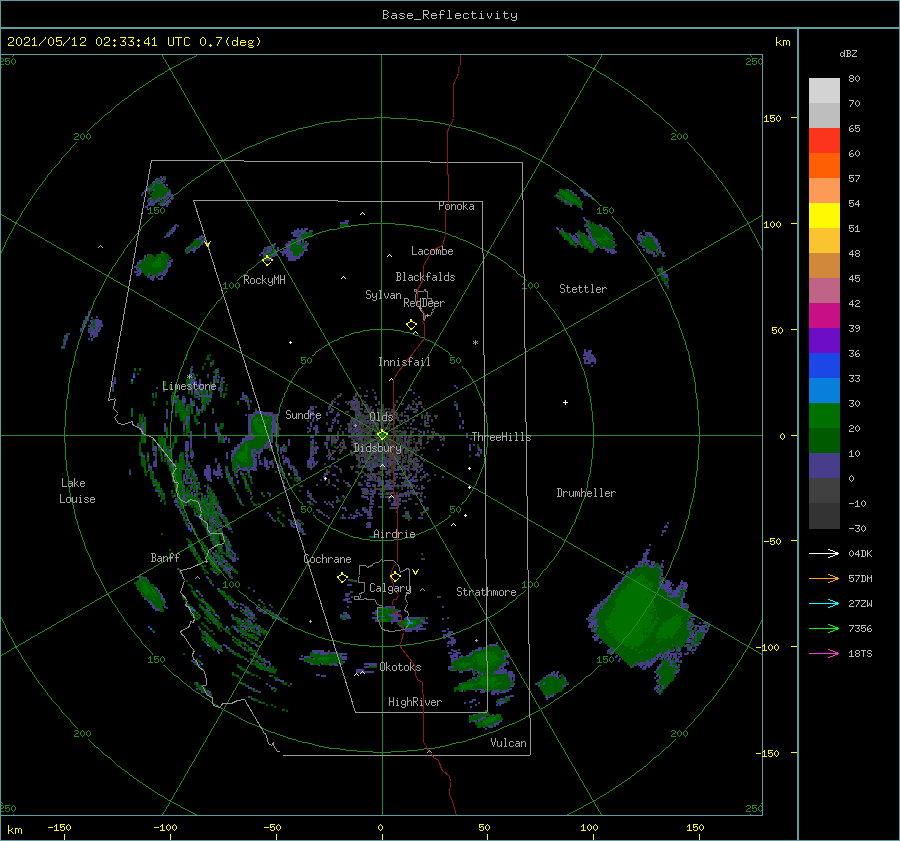
Task: Click the ThreeHills label
Action: click(x=501, y=437)
